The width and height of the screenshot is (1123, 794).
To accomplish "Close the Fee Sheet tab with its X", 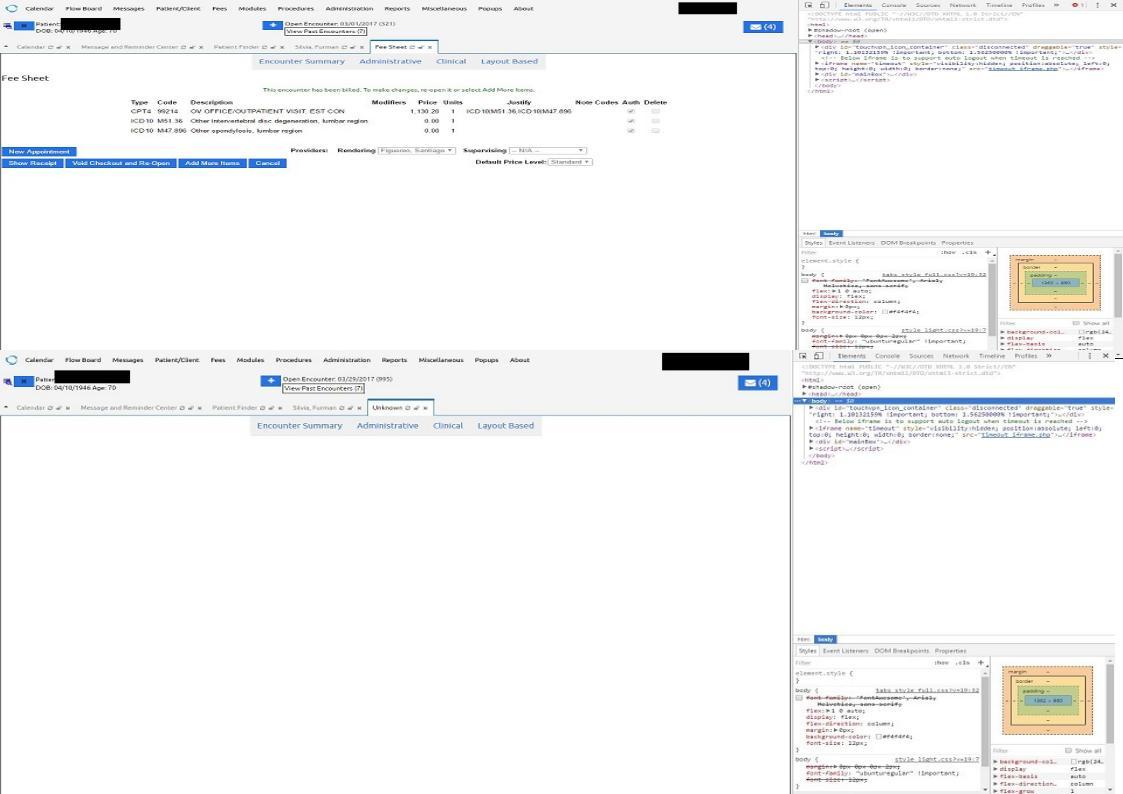I will tap(430, 47).
